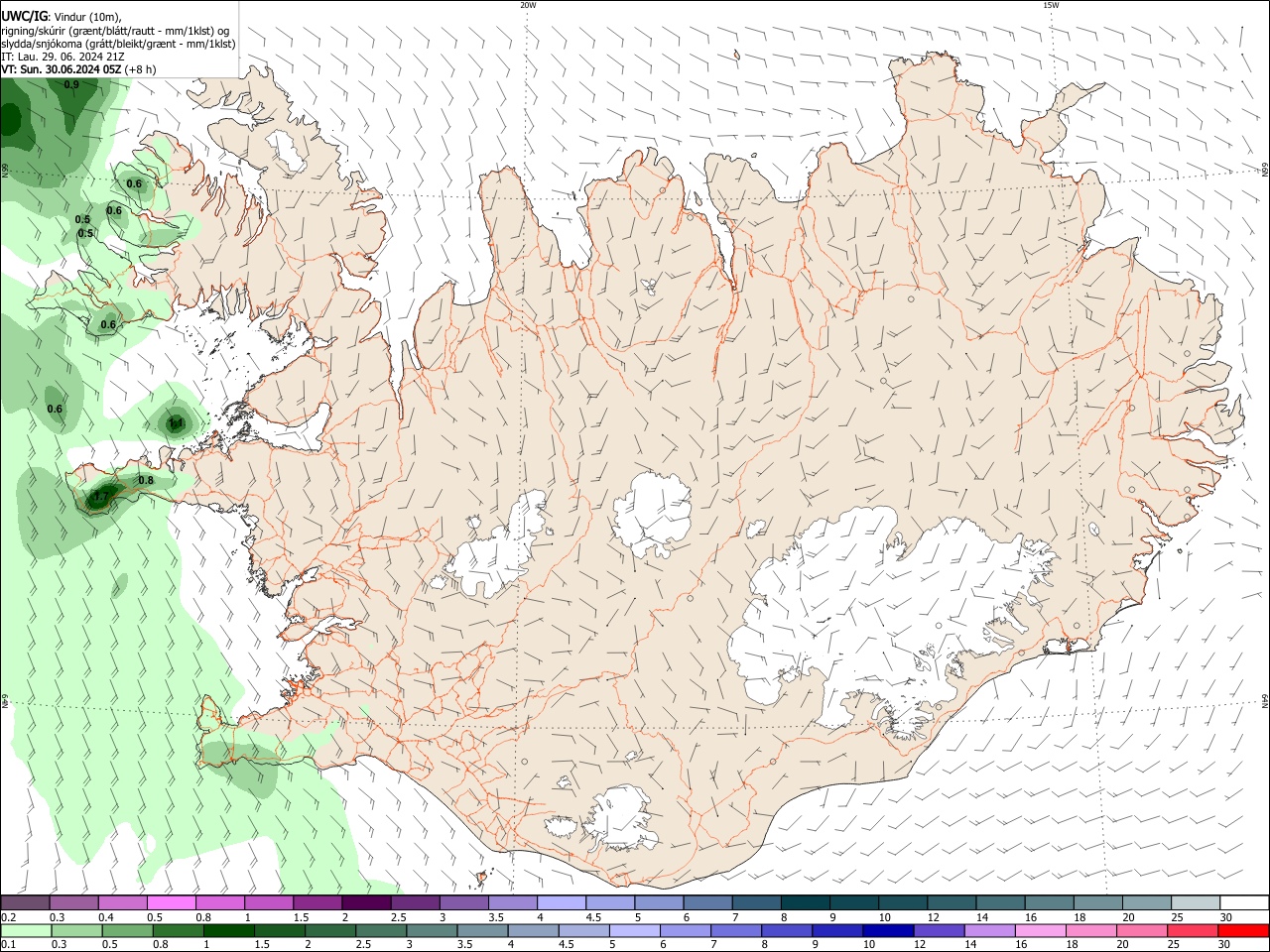
Task: Select the IT: Lau. 29. 06. 2024 21Z line
Action: click(63, 57)
